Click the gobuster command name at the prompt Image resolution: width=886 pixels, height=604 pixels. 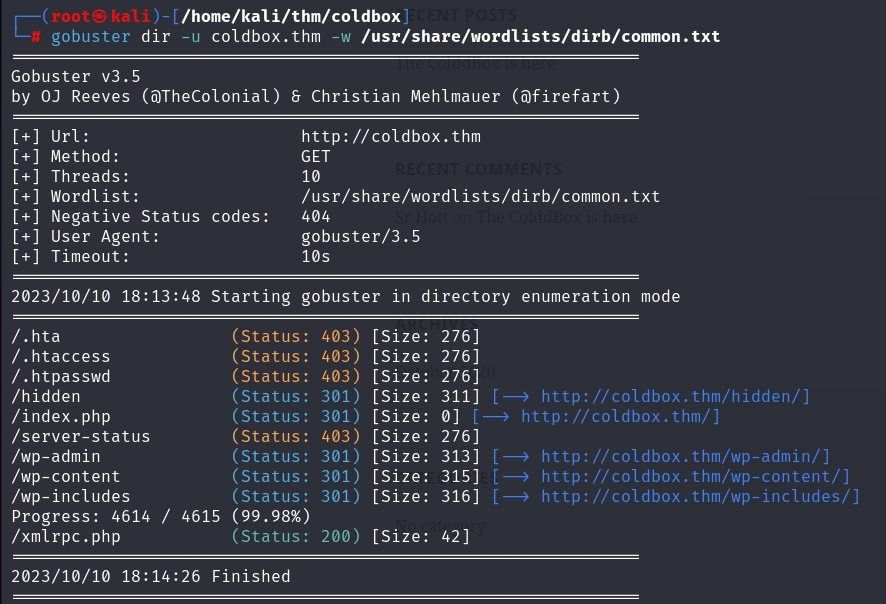pyautogui.click(x=86, y=37)
